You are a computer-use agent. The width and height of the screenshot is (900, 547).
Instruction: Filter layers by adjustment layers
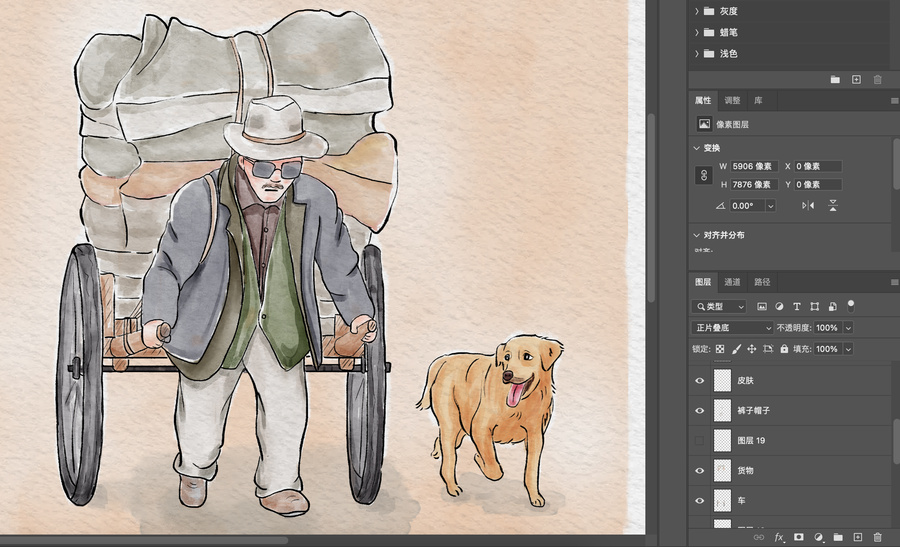pos(779,307)
